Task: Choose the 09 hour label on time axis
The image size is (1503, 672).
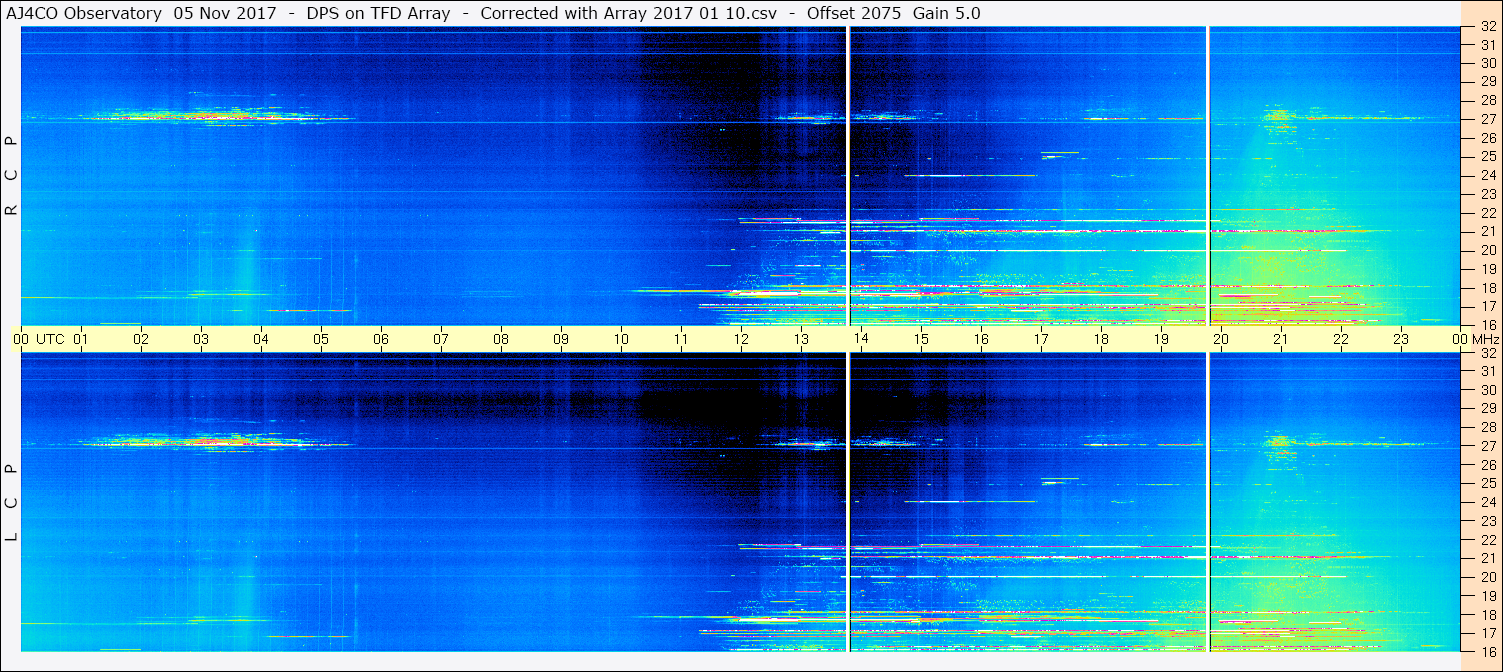Action: coord(561,339)
